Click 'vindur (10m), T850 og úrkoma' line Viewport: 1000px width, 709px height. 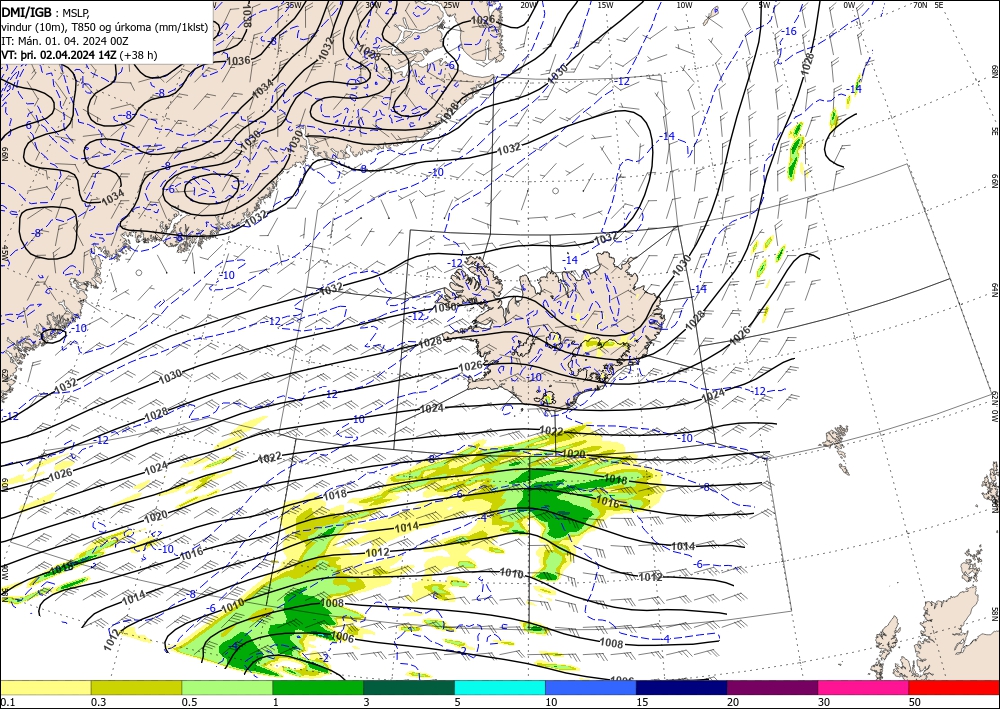pos(104,26)
